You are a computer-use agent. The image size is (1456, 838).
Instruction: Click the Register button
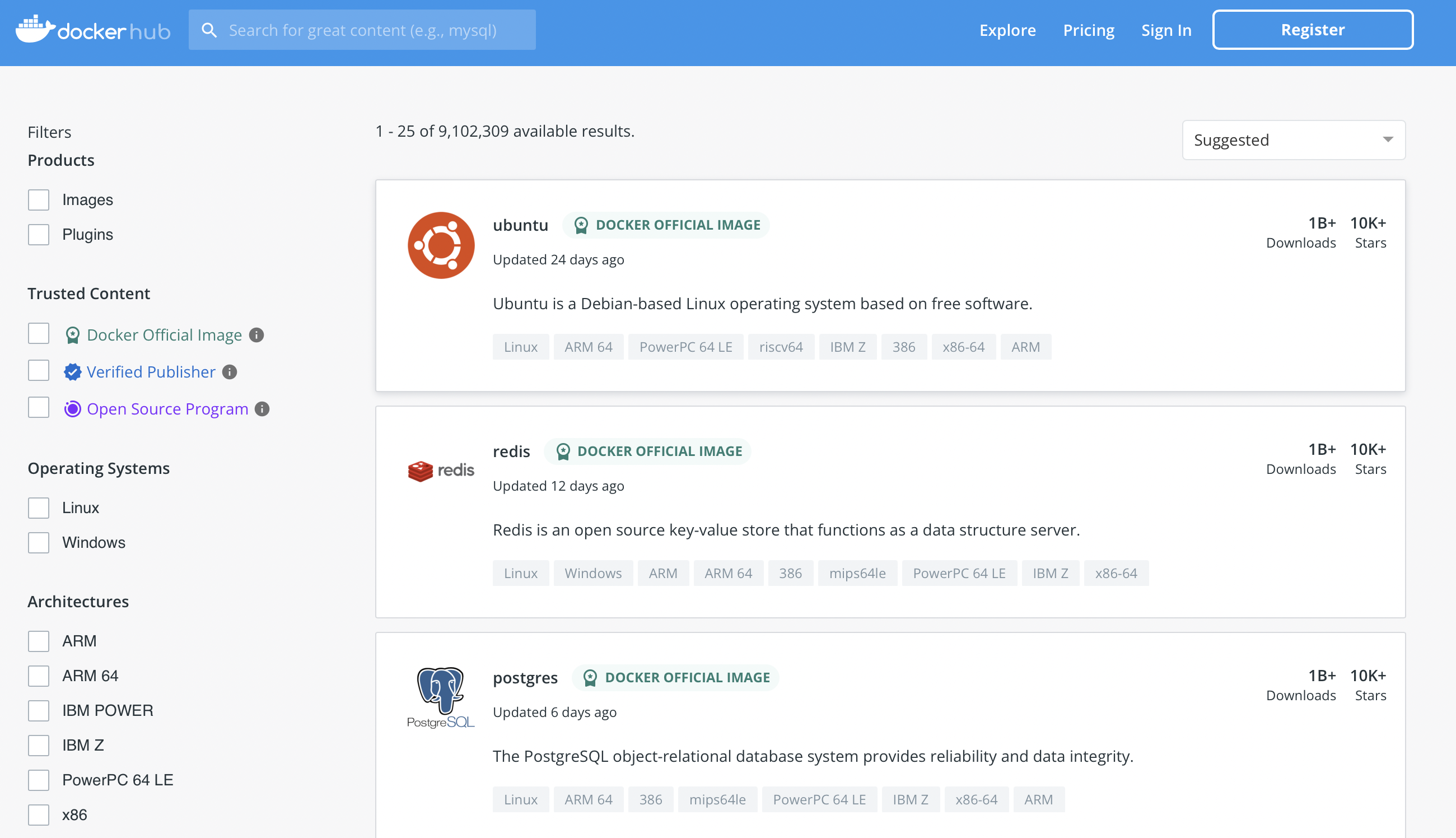[x=1312, y=30]
